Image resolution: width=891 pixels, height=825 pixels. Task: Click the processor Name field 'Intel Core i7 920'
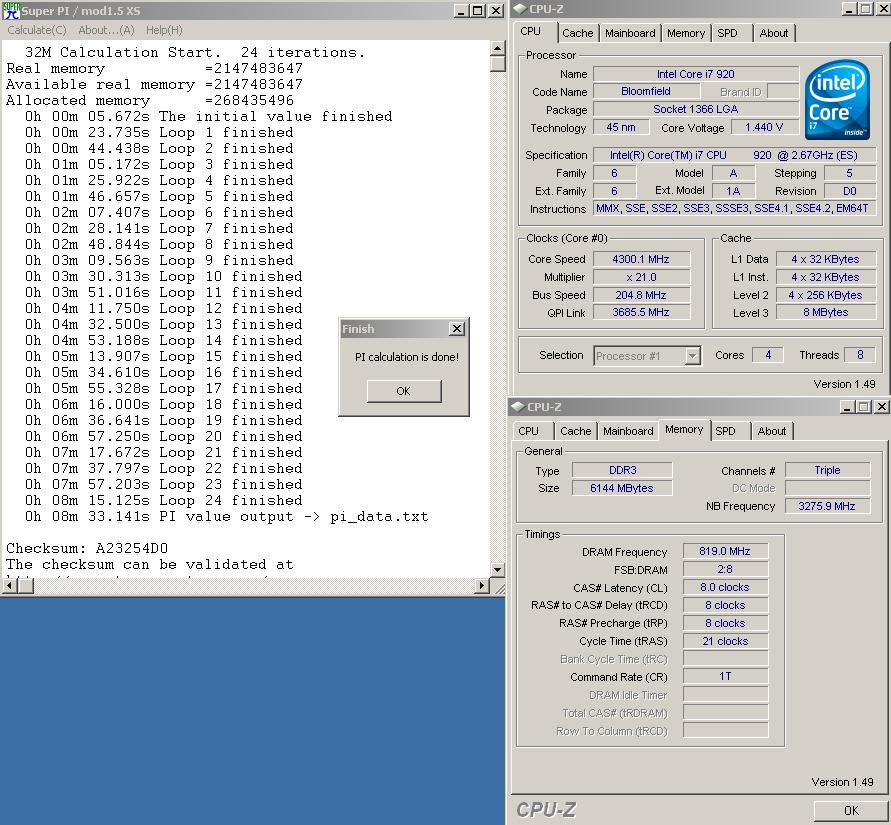696,74
